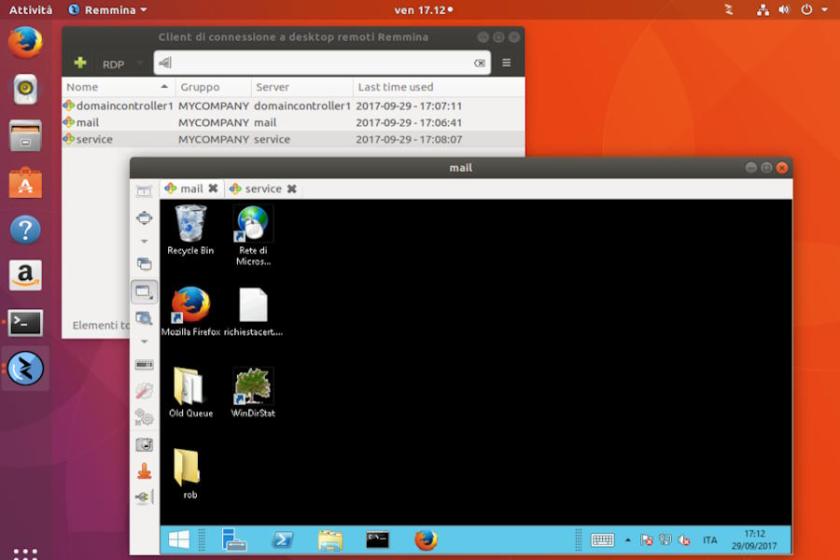This screenshot has width=840, height=560.
Task: Select the domaincontroller1 connection row
Action: pos(293,106)
